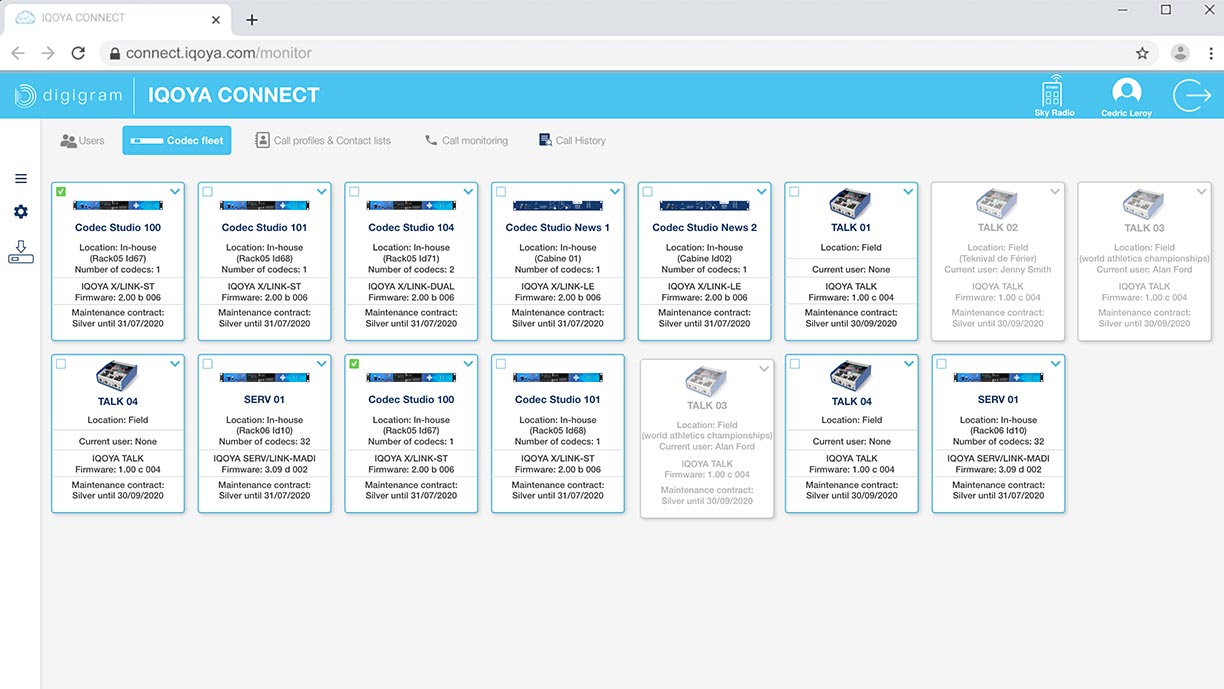Bookmark this page with the star icon
This screenshot has width=1224, height=689.
pos(1142,53)
